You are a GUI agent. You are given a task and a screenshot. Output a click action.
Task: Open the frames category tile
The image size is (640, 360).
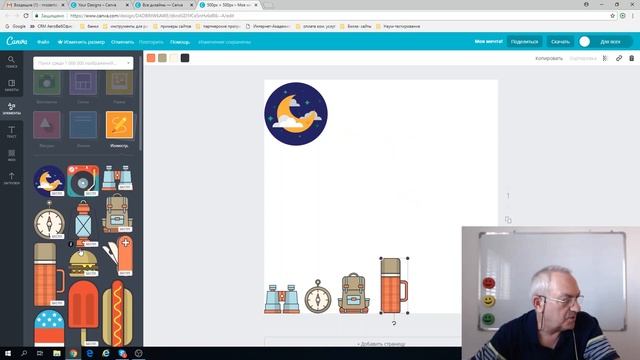(119, 82)
